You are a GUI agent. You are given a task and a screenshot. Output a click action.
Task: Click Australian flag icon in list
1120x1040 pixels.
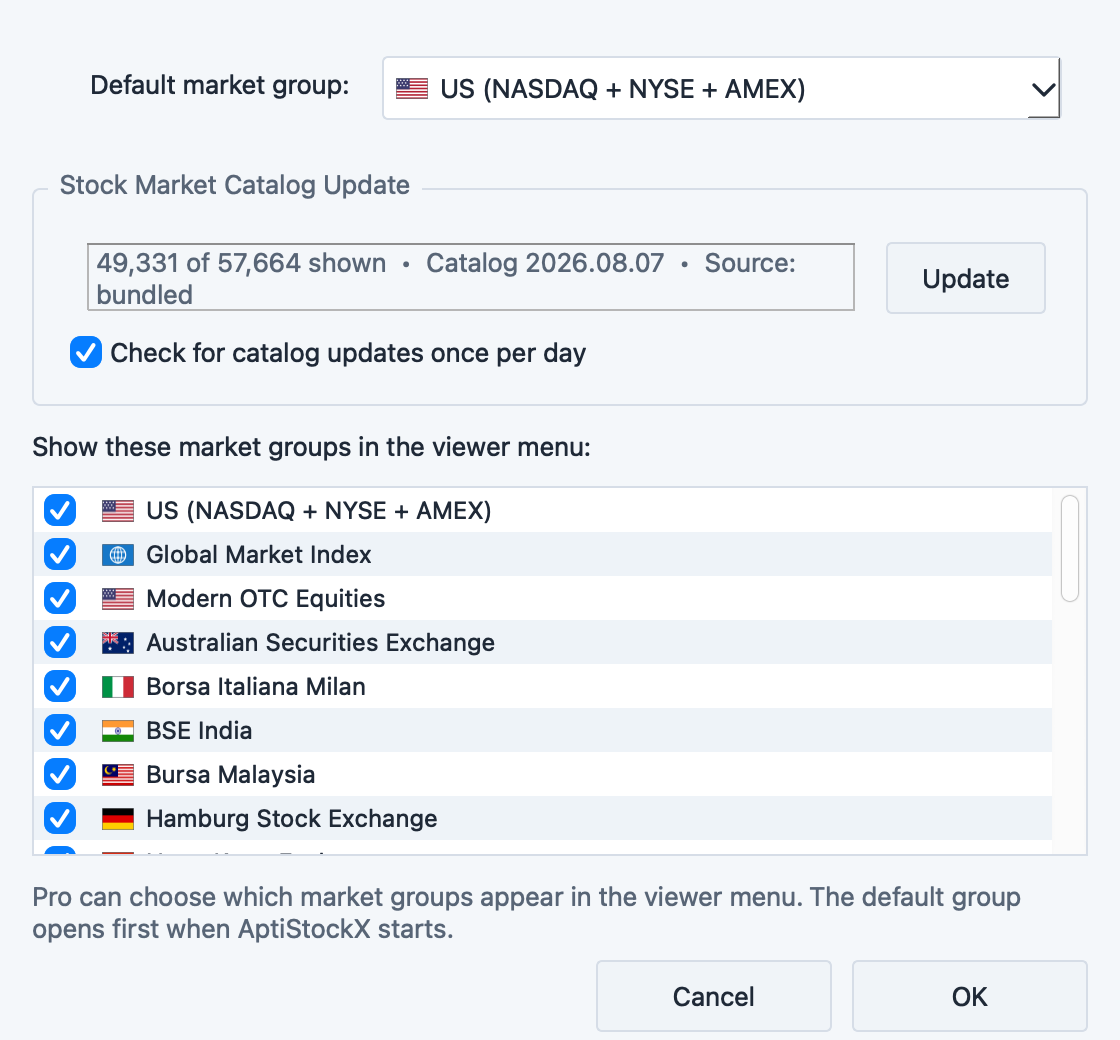(118, 643)
